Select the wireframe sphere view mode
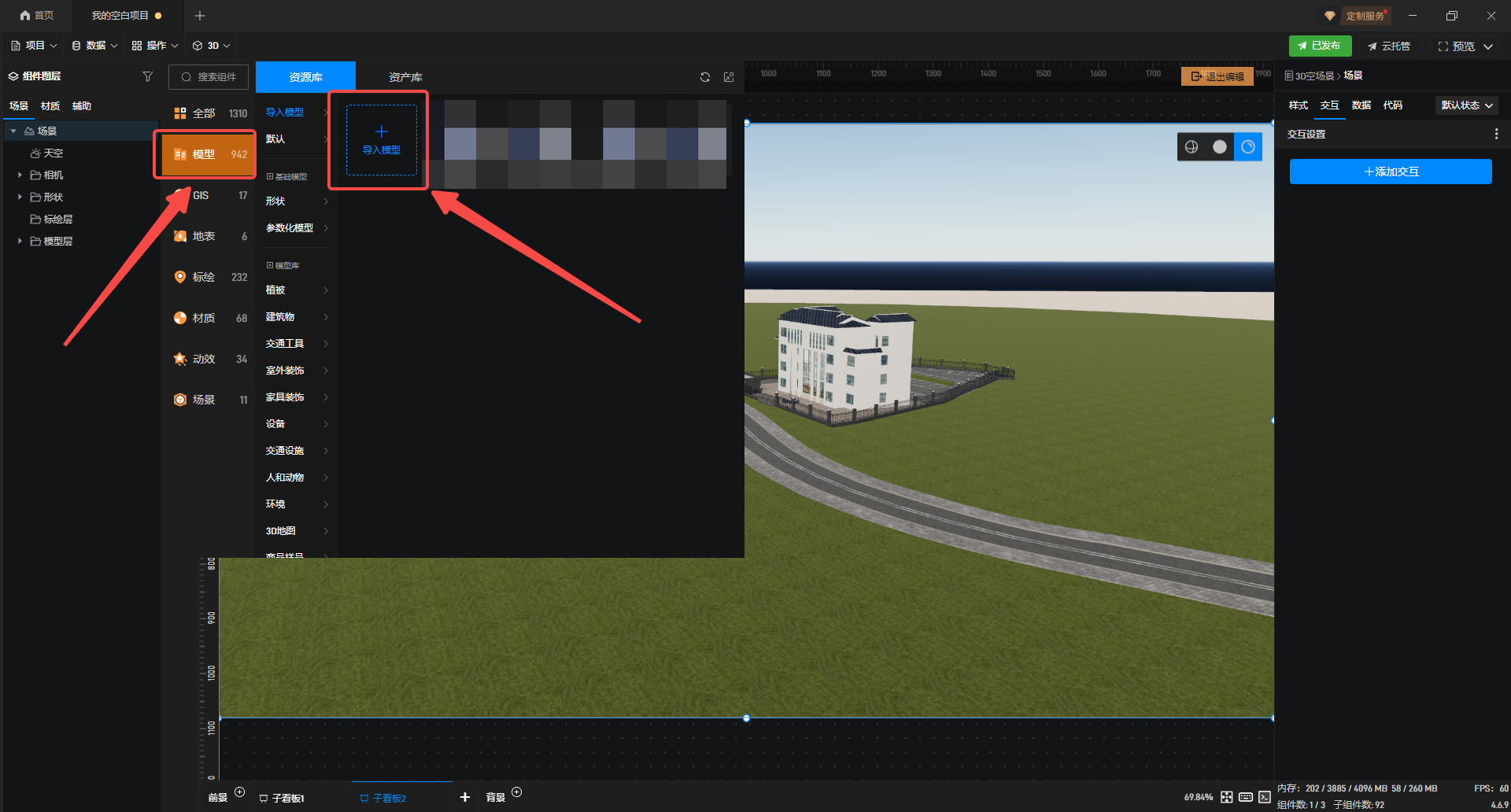Viewport: 1511px width, 812px height. click(x=1191, y=147)
